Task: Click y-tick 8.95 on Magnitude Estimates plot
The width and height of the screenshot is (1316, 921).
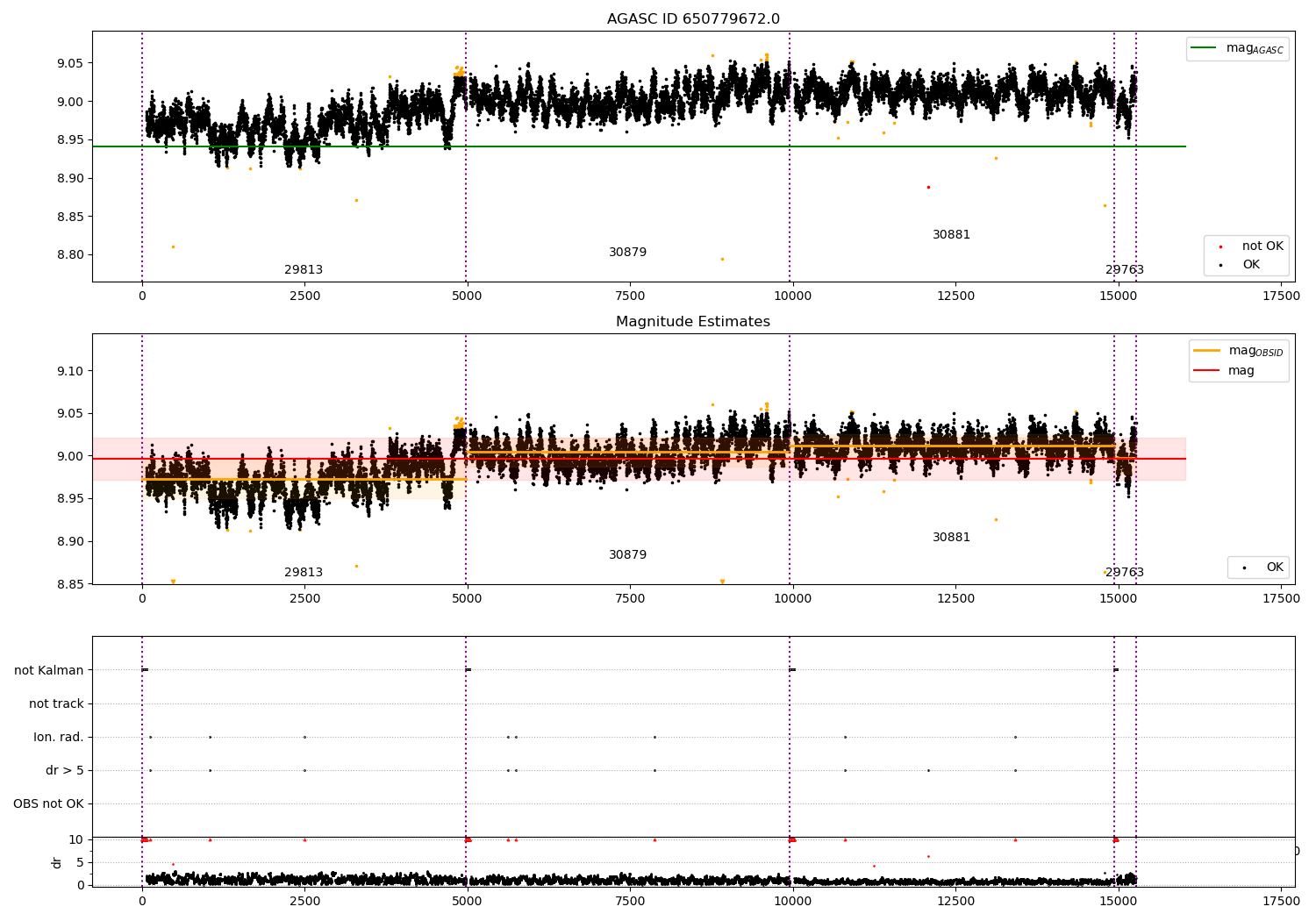Action: coord(70,499)
